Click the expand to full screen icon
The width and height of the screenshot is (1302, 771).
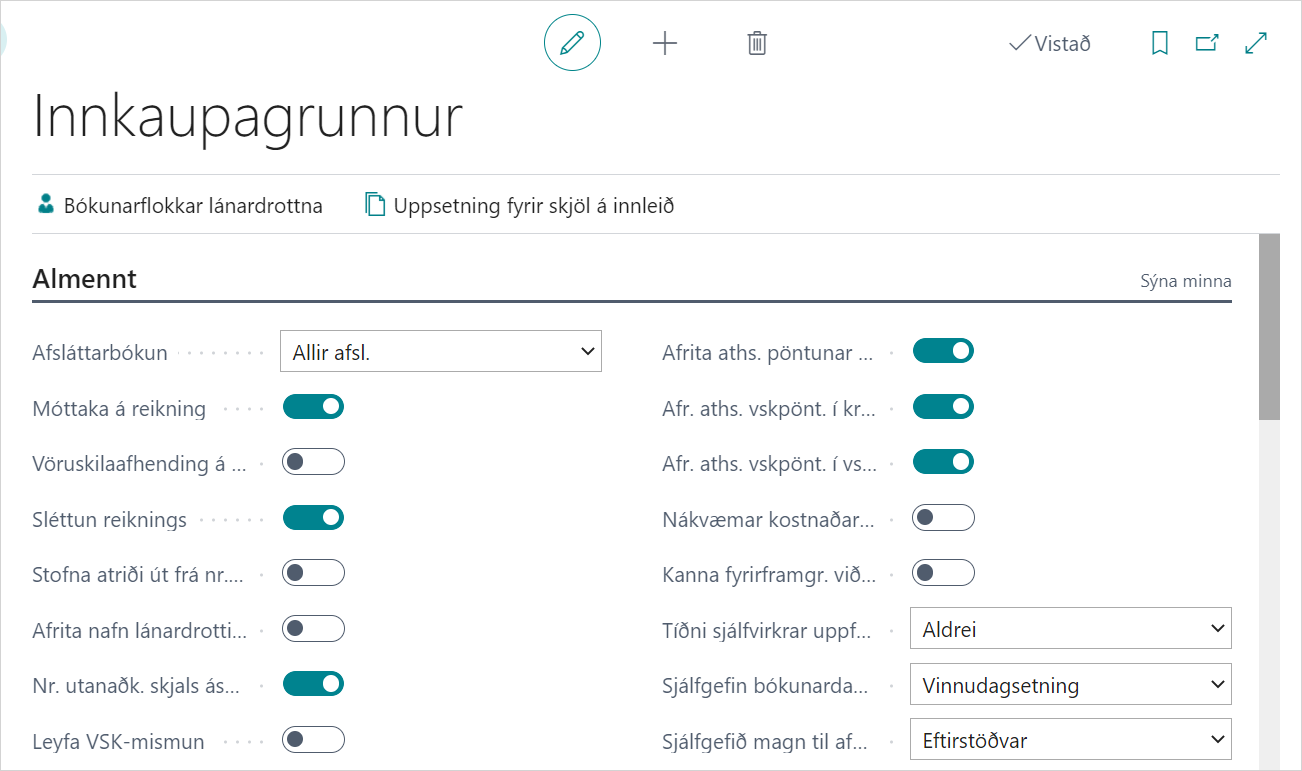pyautogui.click(x=1256, y=43)
